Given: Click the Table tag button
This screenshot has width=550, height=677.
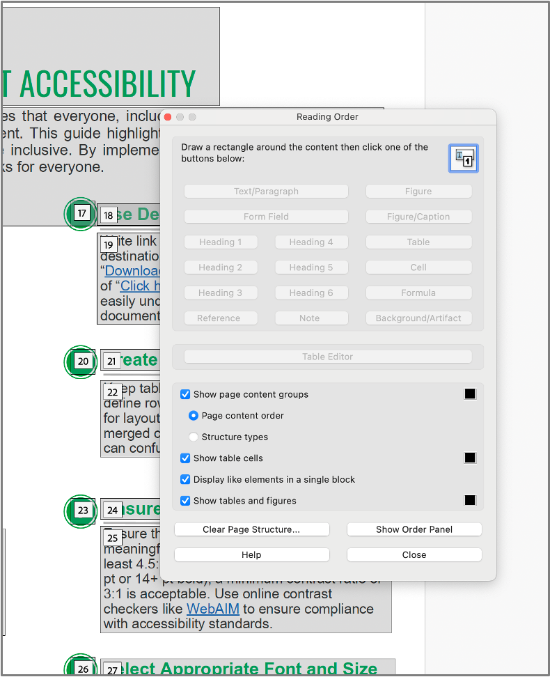Looking at the screenshot, I should point(418,242).
